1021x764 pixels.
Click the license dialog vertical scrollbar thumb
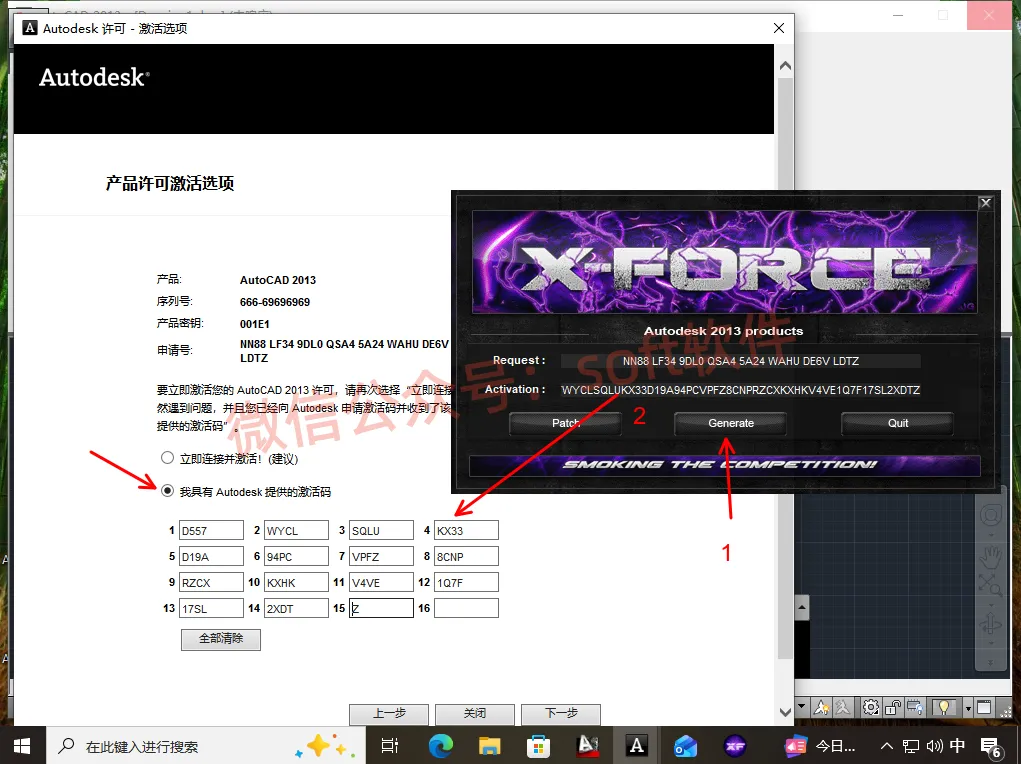pyautogui.click(x=785, y=368)
